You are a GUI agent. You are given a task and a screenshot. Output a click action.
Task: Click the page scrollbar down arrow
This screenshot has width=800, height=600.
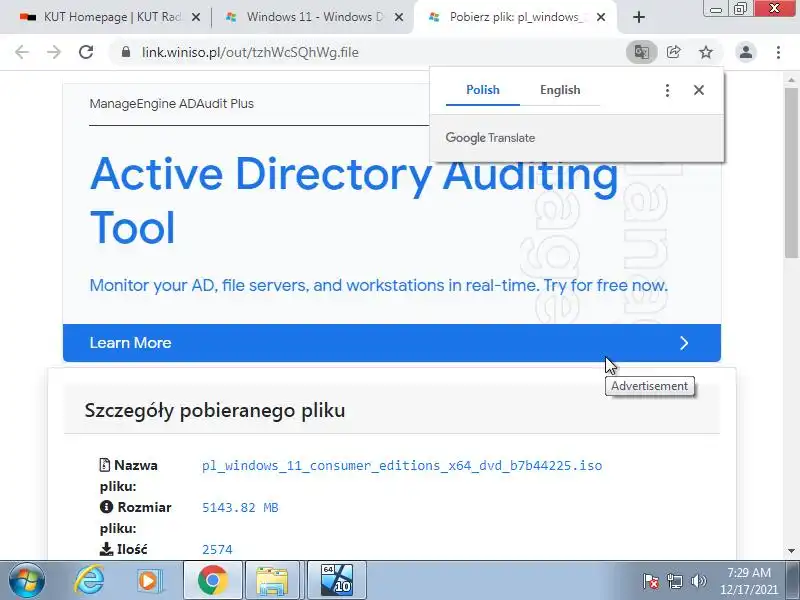click(791, 551)
